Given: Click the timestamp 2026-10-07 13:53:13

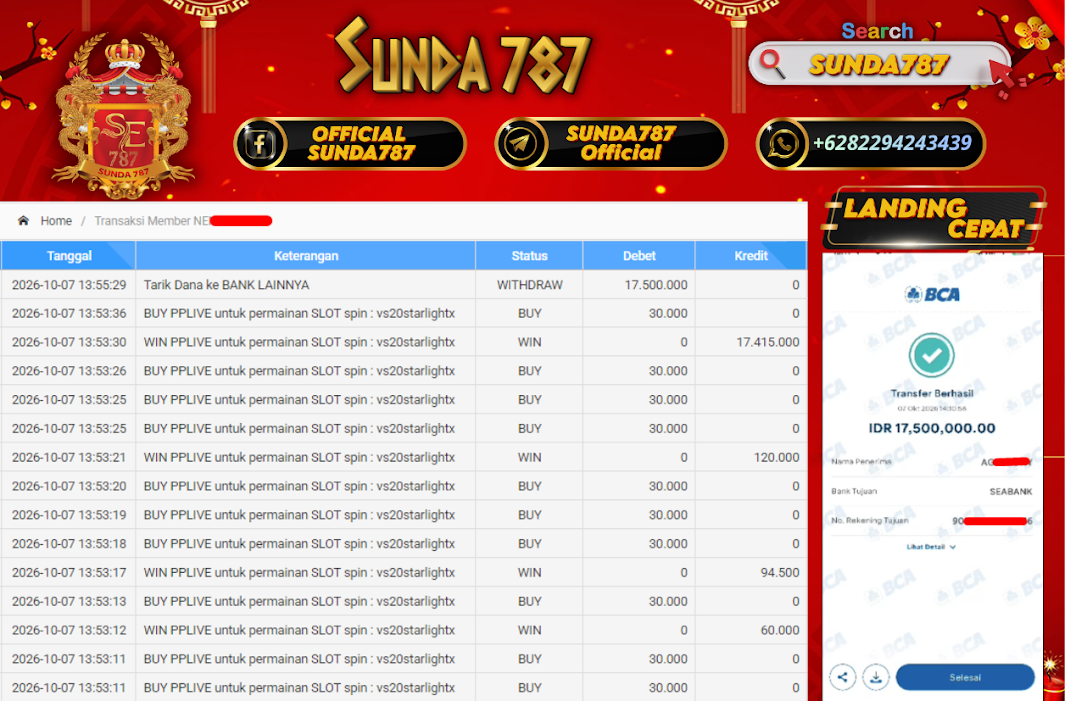Looking at the screenshot, I should click(69, 601).
